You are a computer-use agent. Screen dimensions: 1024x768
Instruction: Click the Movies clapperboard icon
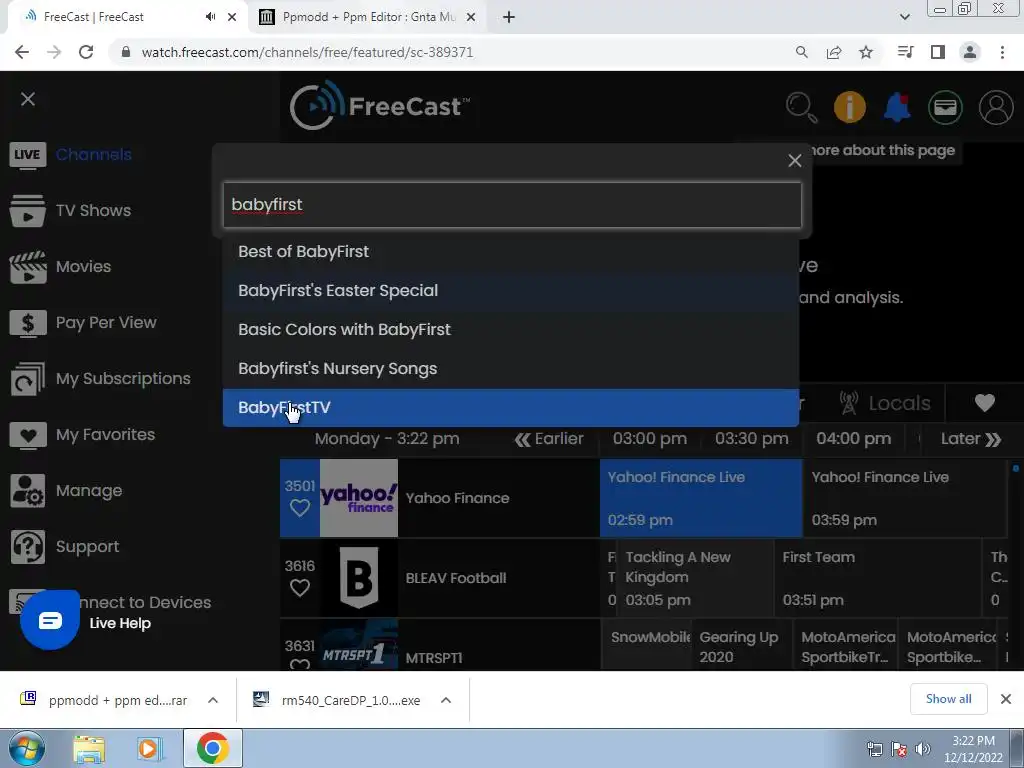[x=27, y=267]
